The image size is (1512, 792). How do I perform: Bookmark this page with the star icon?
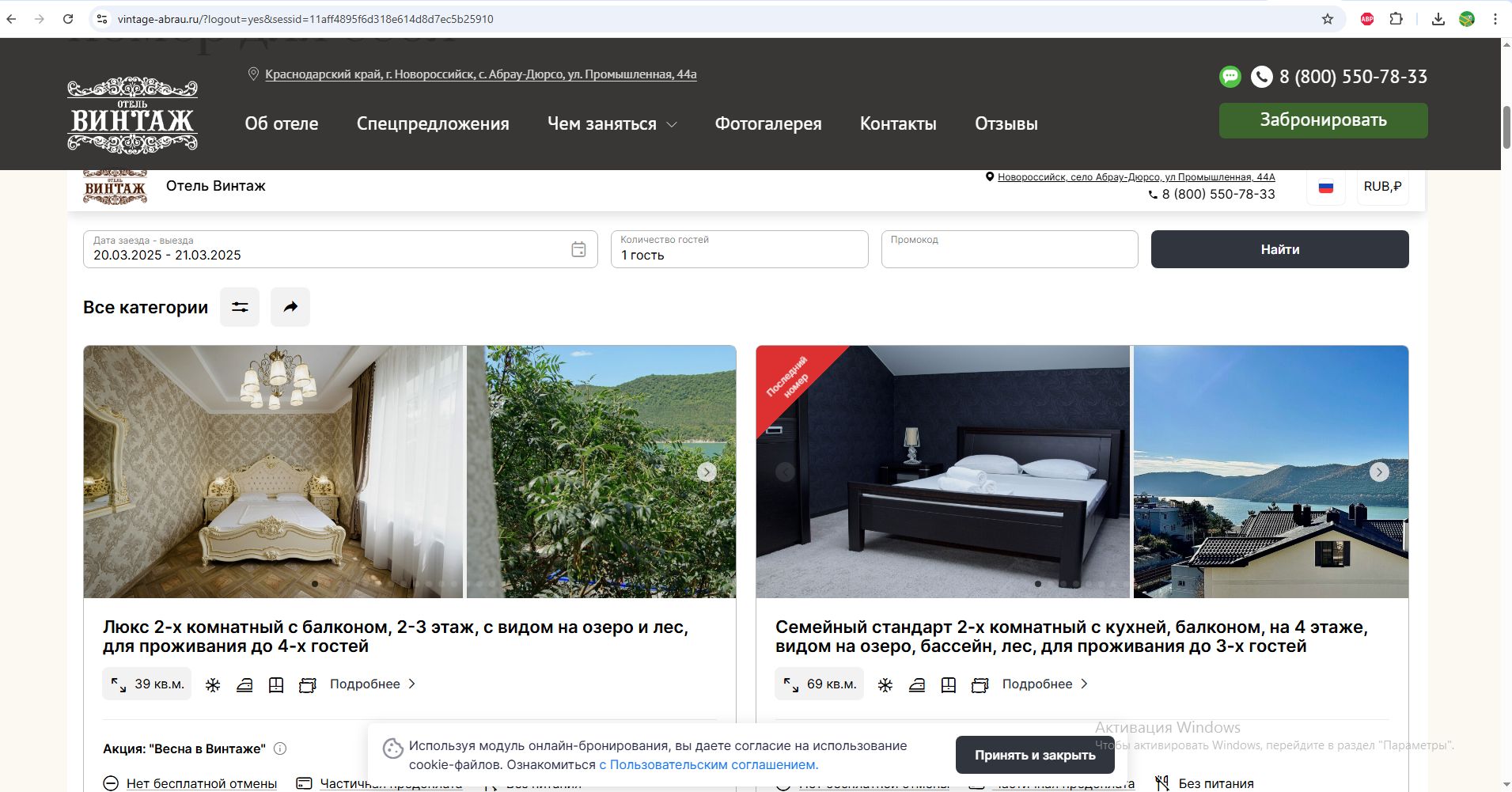1328,19
